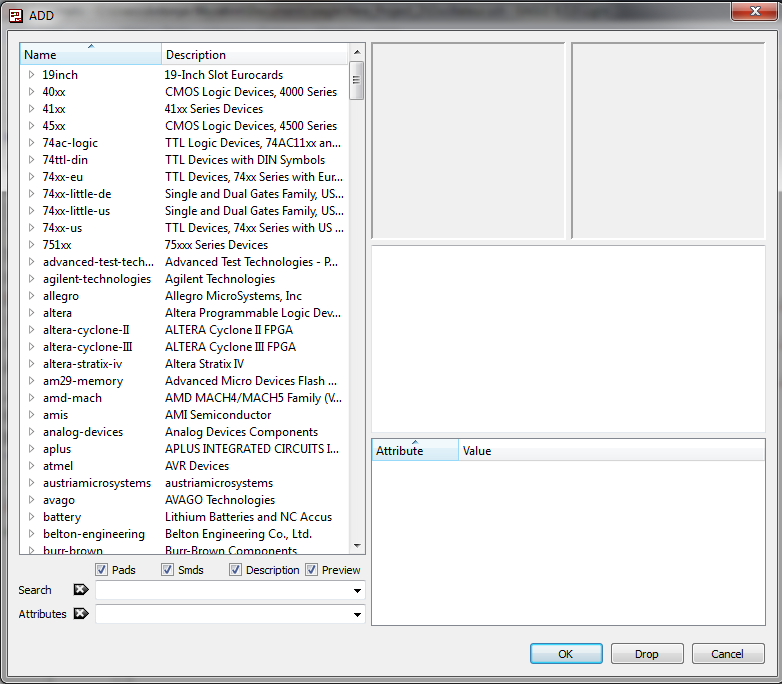This screenshot has height=684, width=782.
Task: Expand the atmel library tree node
Action: click(x=31, y=466)
